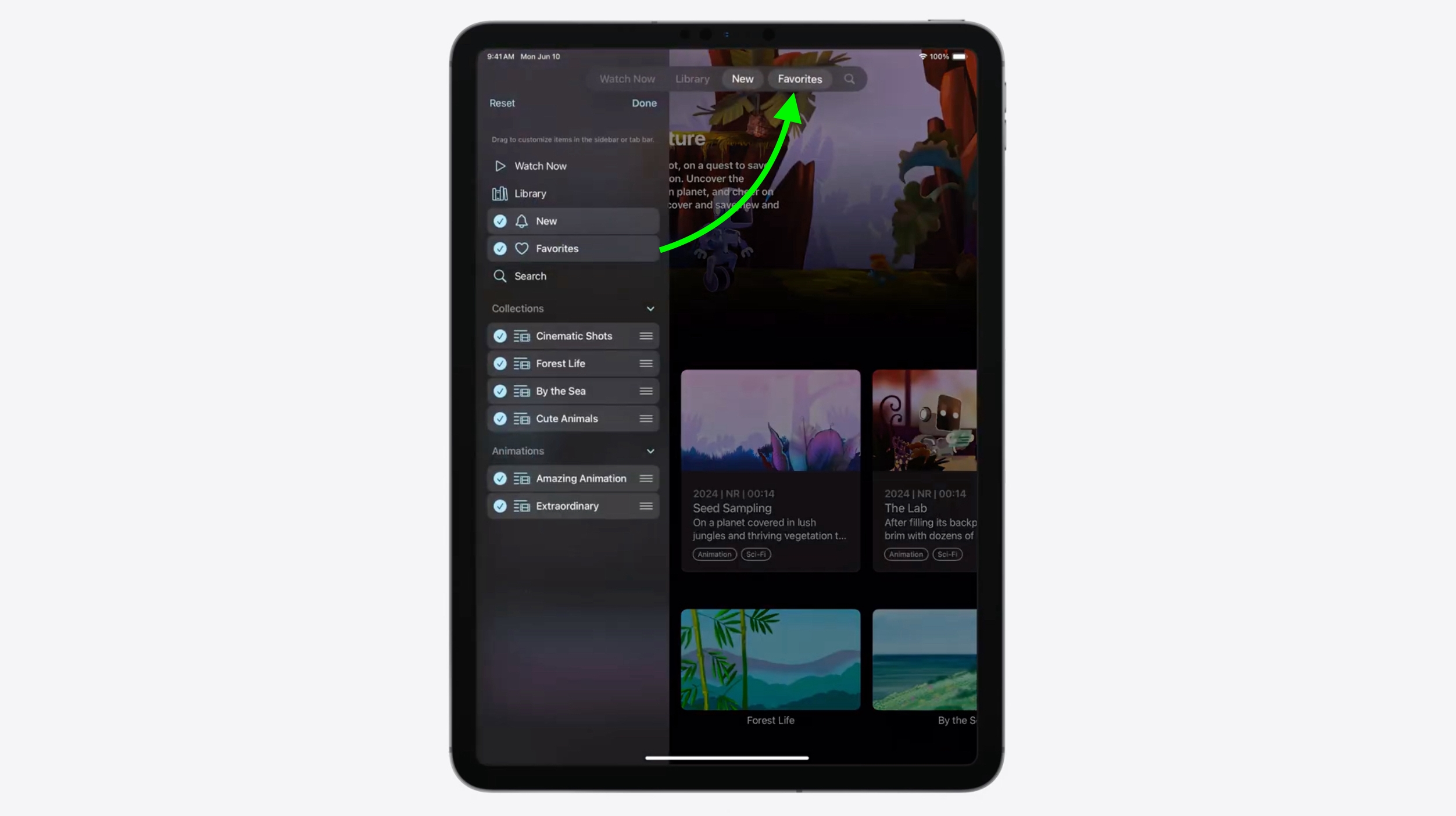Drag reorder handle for Amazing Animation
Viewport: 1456px width, 816px height.
pyautogui.click(x=646, y=478)
